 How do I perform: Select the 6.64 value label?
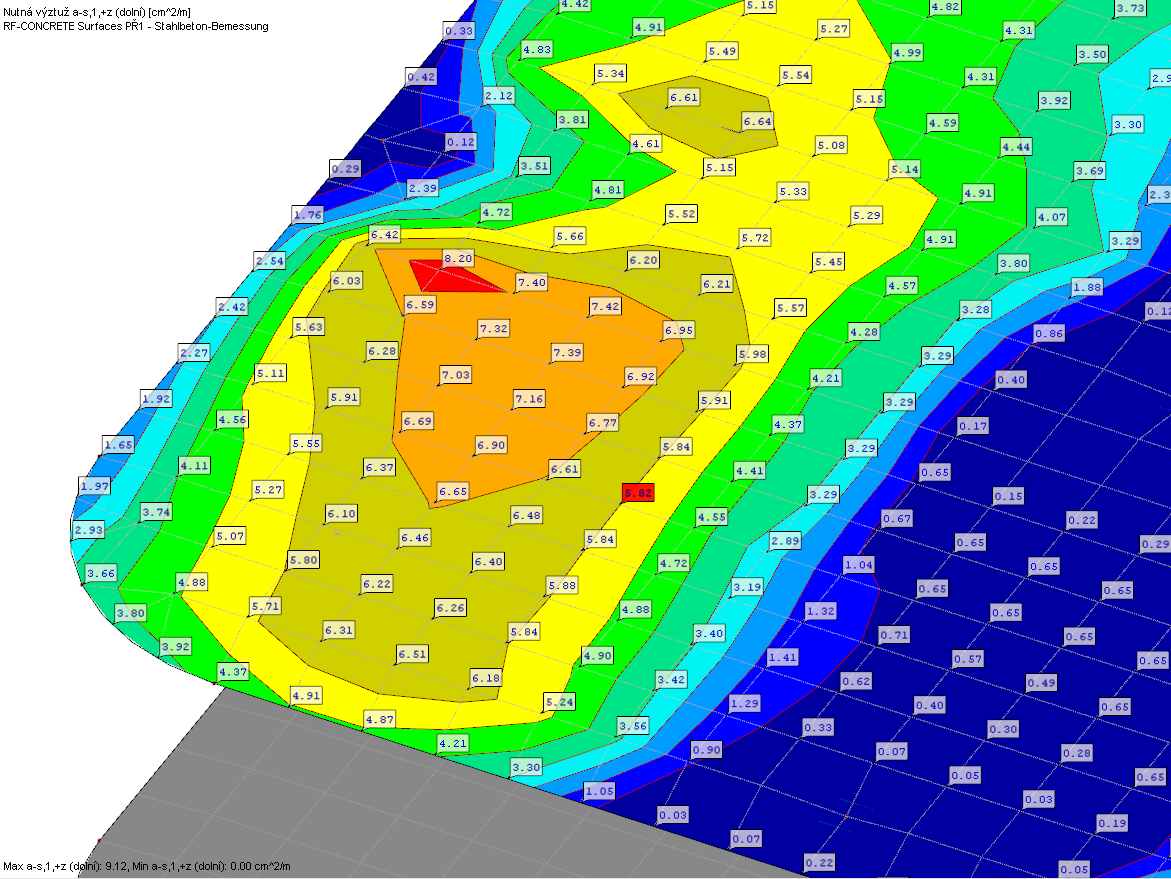(x=757, y=122)
